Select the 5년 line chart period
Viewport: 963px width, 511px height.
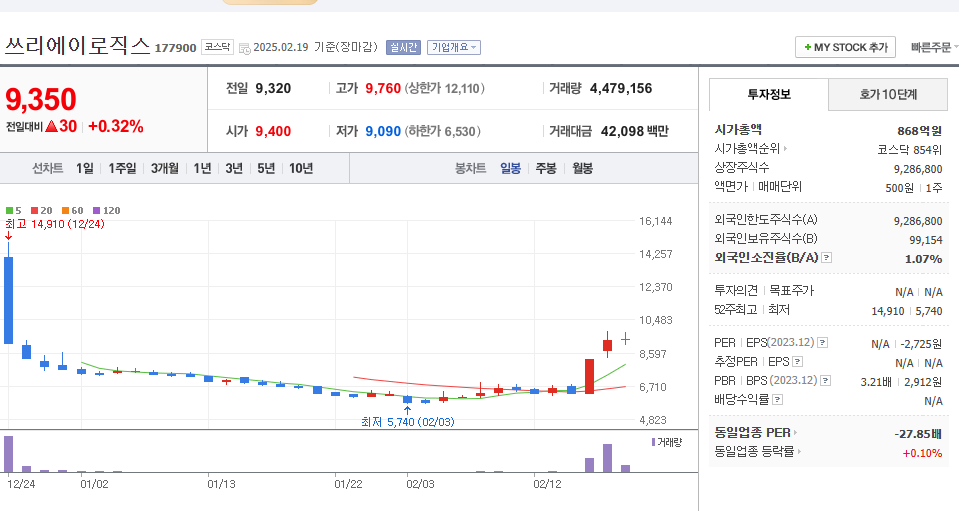point(266,168)
